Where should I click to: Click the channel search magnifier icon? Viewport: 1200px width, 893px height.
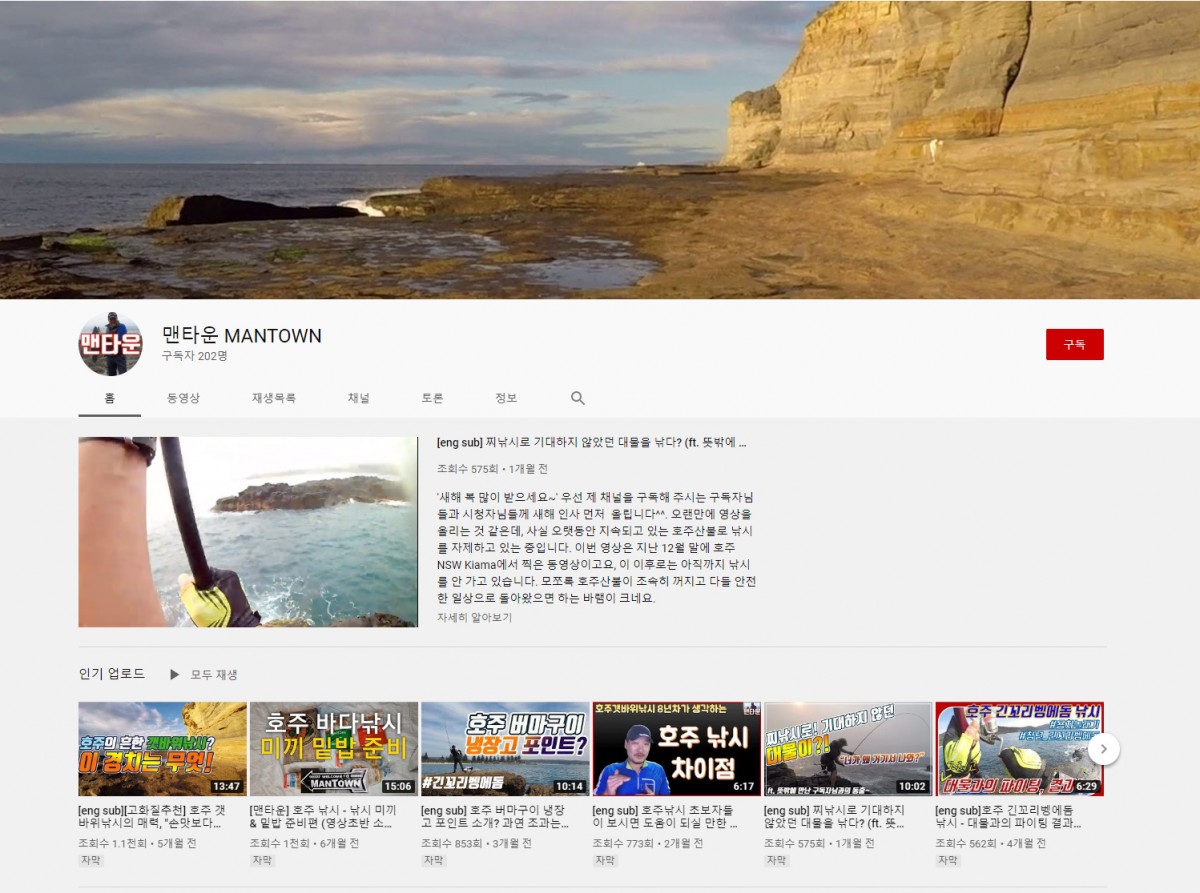(578, 398)
